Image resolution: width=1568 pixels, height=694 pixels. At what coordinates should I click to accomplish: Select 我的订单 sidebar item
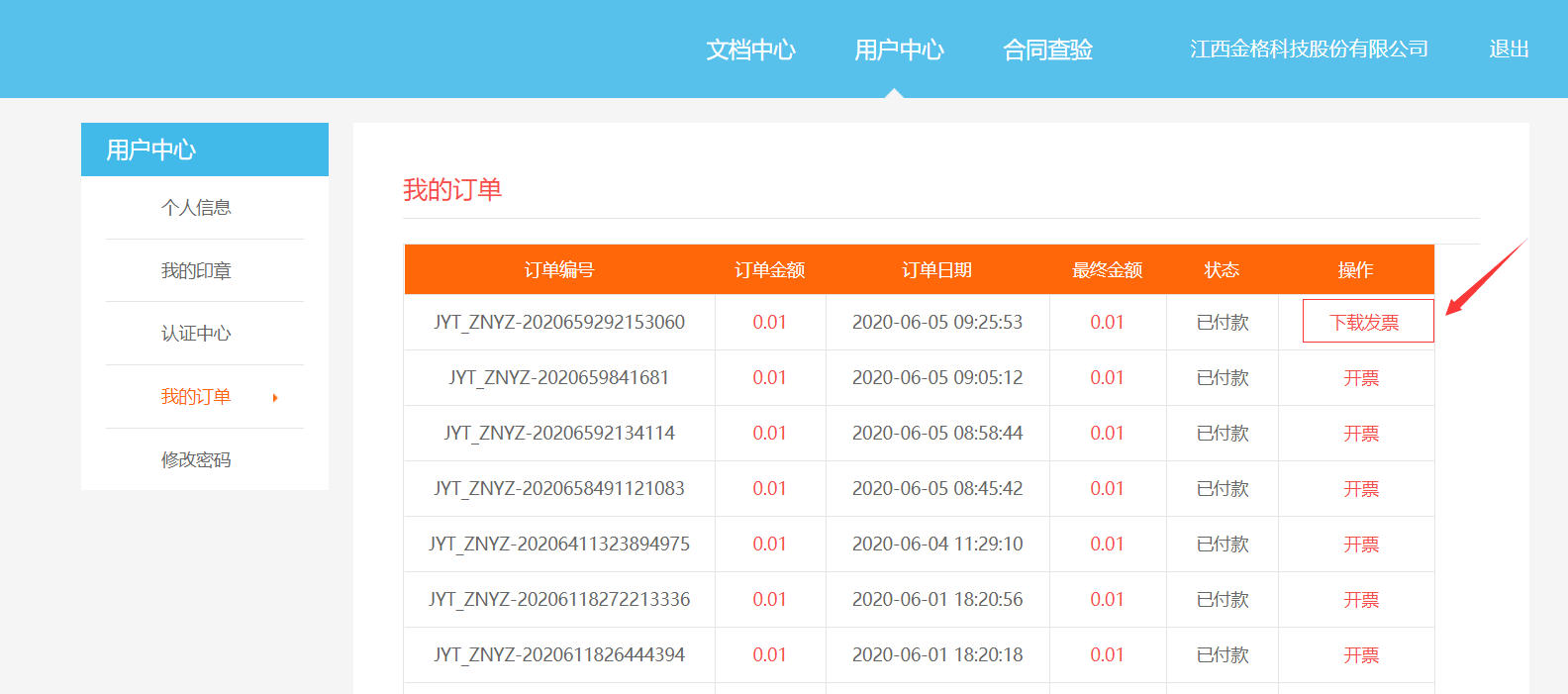click(x=196, y=397)
